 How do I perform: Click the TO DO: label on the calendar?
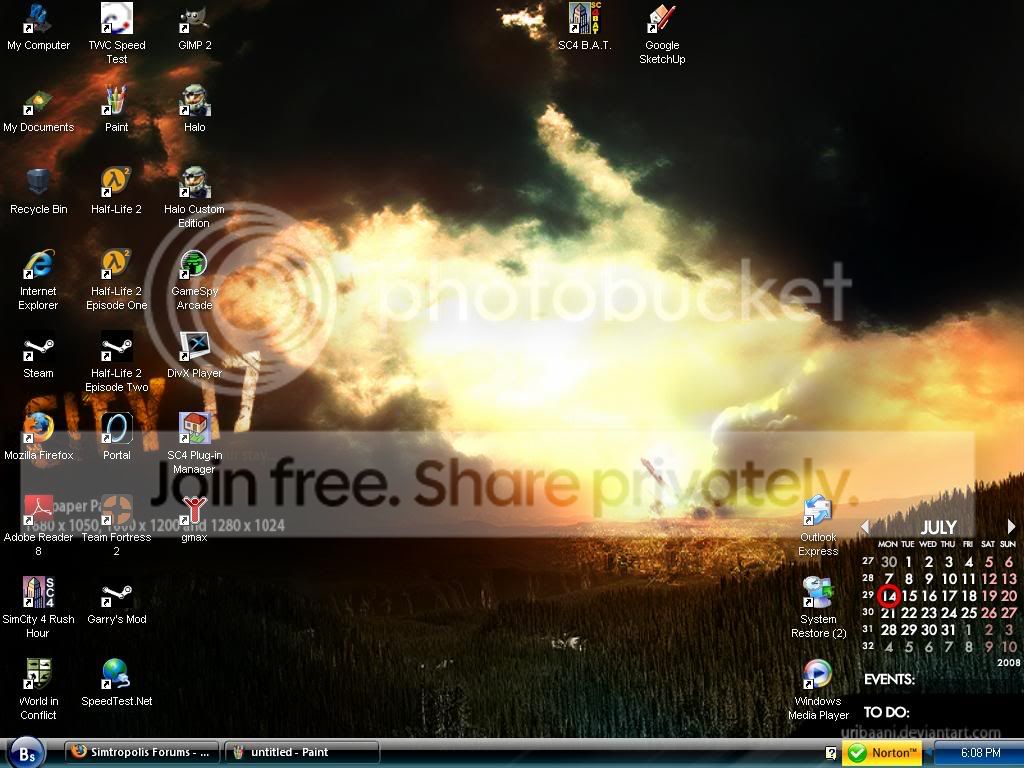coord(886,712)
